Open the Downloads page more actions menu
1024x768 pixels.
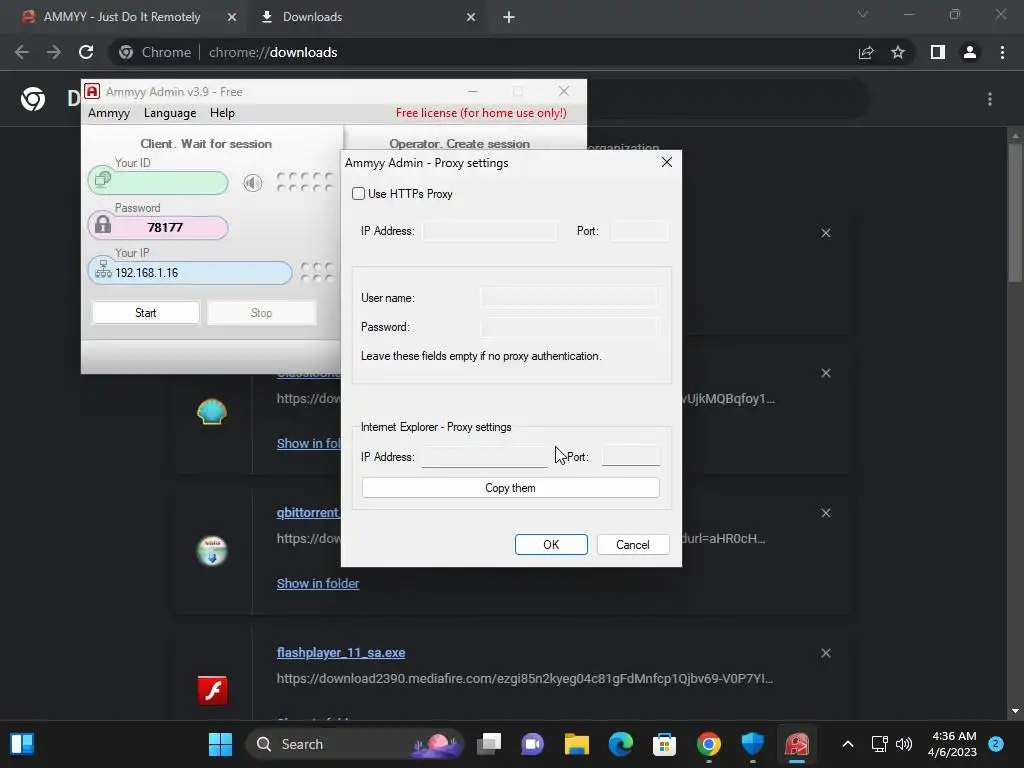coord(990,99)
